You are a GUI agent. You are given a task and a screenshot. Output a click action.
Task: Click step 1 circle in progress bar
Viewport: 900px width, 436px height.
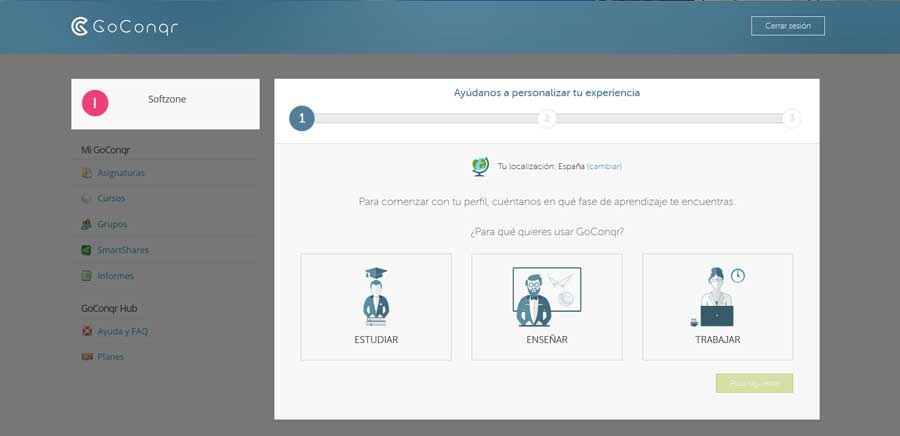[x=302, y=119]
